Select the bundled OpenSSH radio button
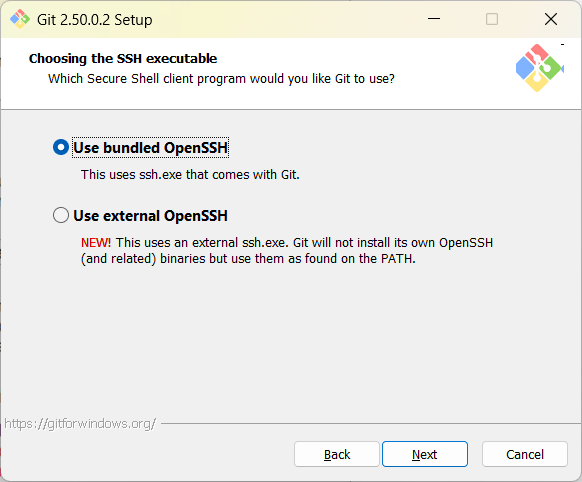 pos(61,147)
